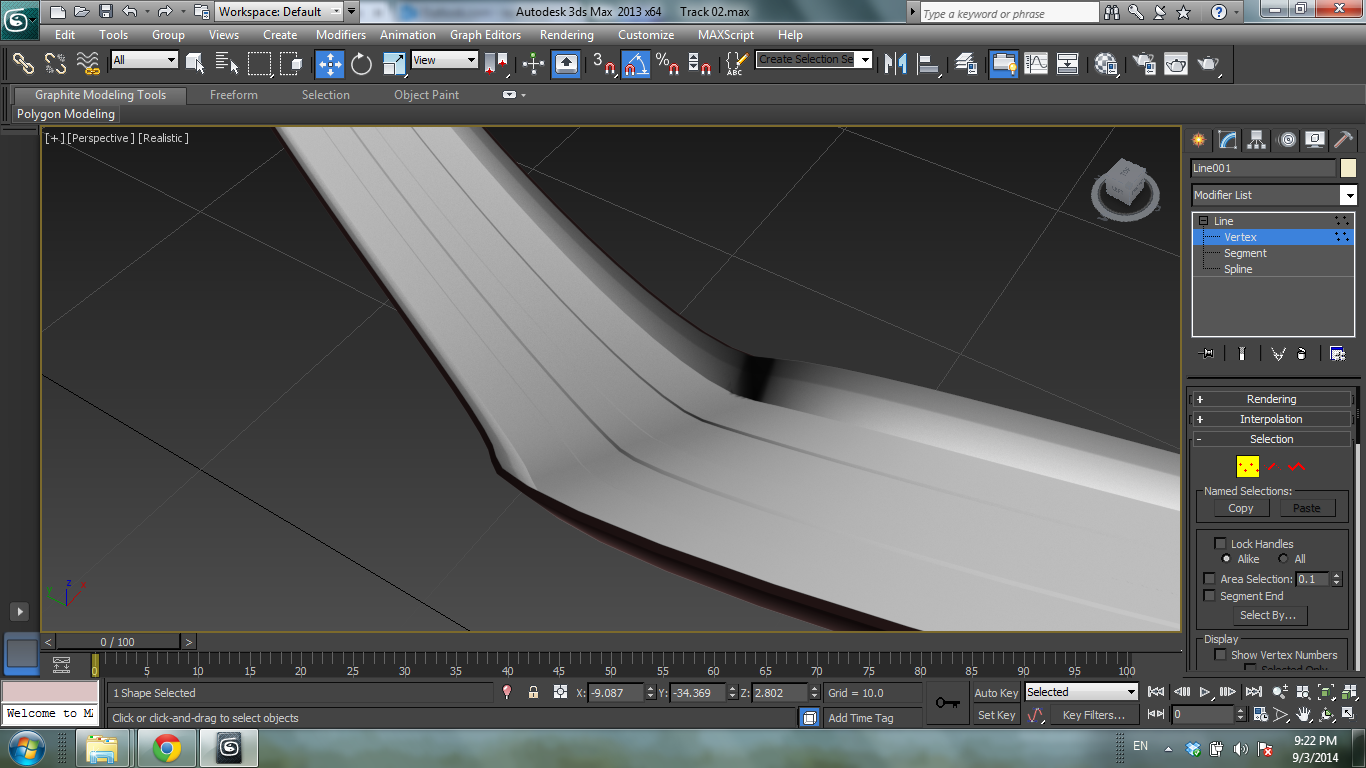
Task: Open the Hierarchy panel tab
Action: click(1256, 140)
